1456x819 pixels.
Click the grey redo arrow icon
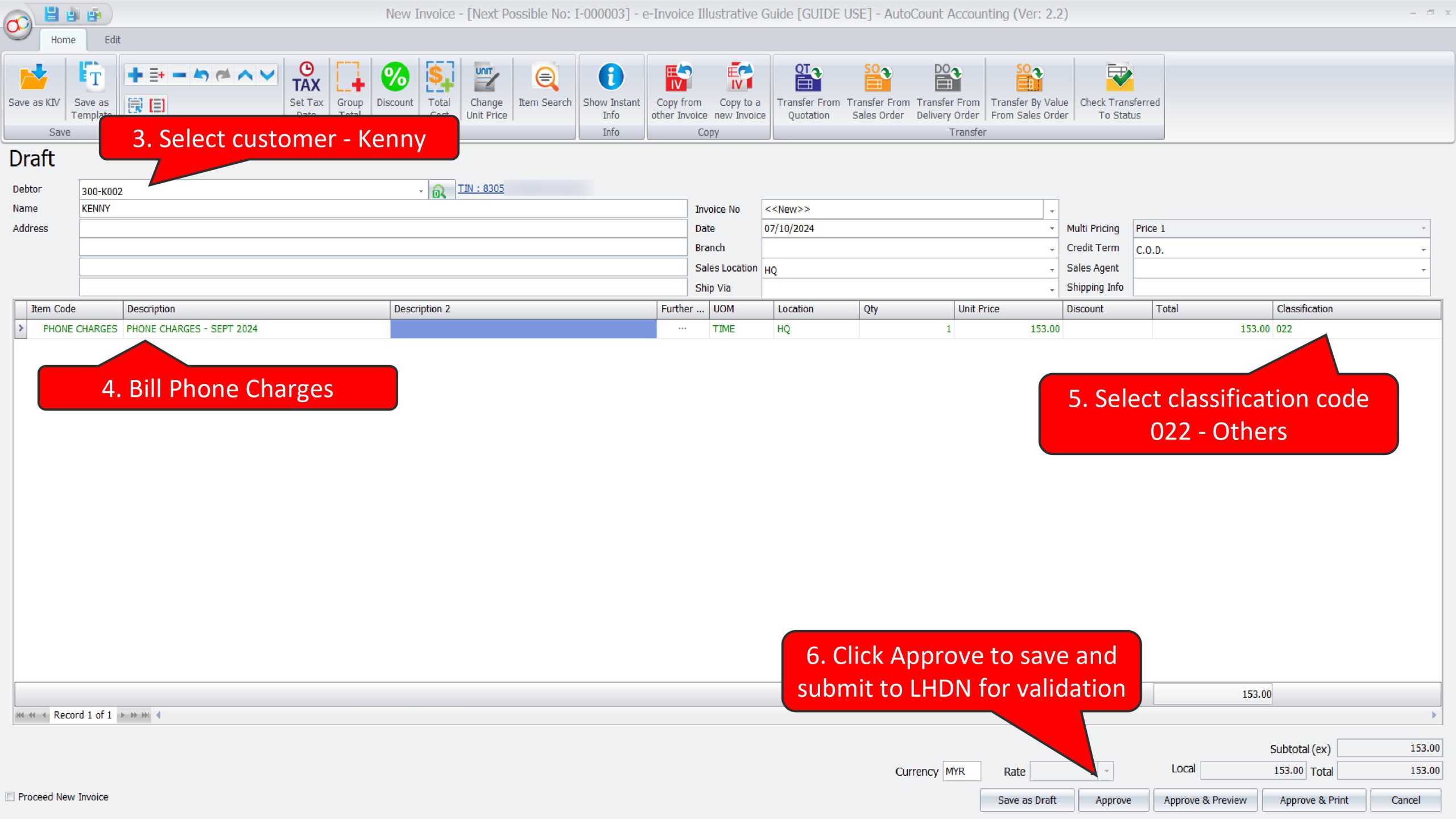tap(223, 75)
